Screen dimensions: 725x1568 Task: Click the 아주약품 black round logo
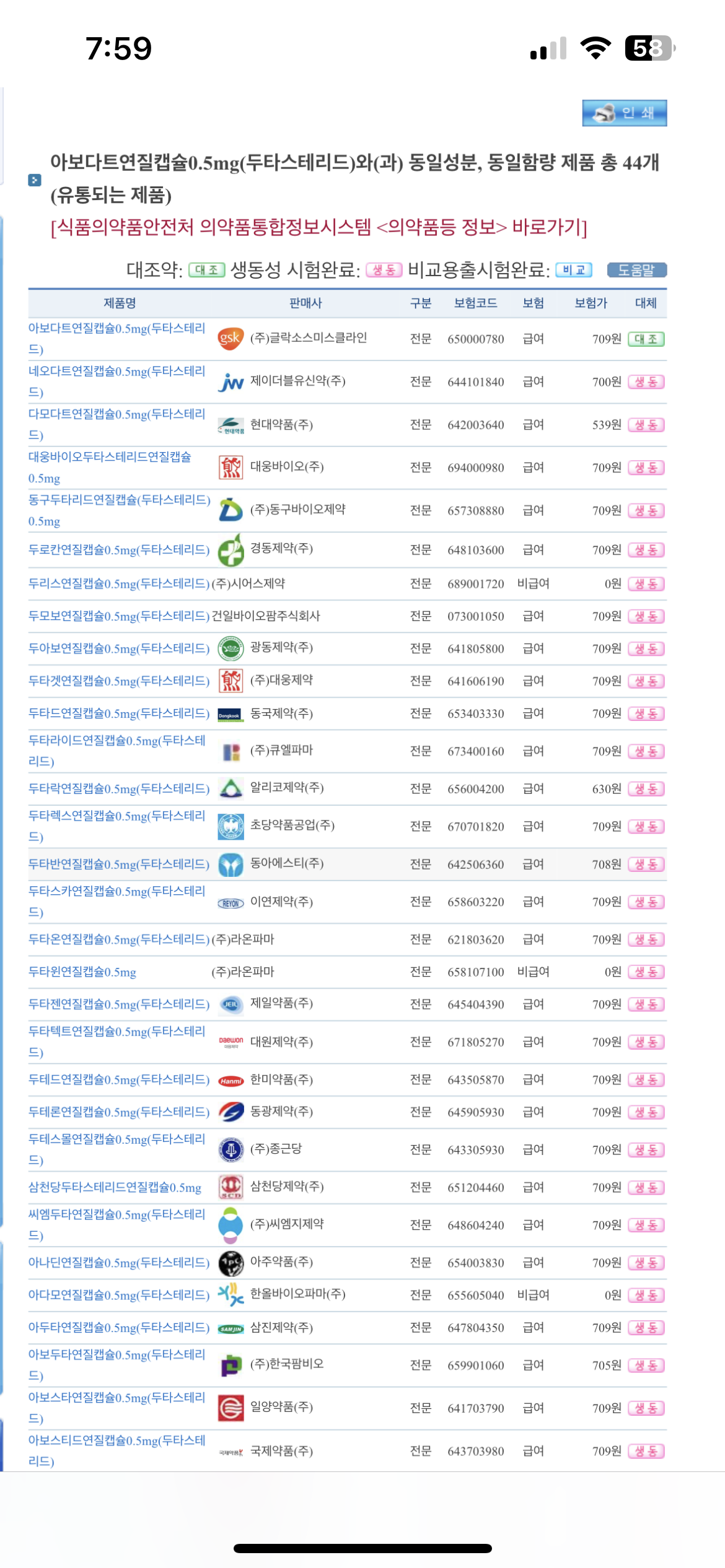pos(231,1263)
